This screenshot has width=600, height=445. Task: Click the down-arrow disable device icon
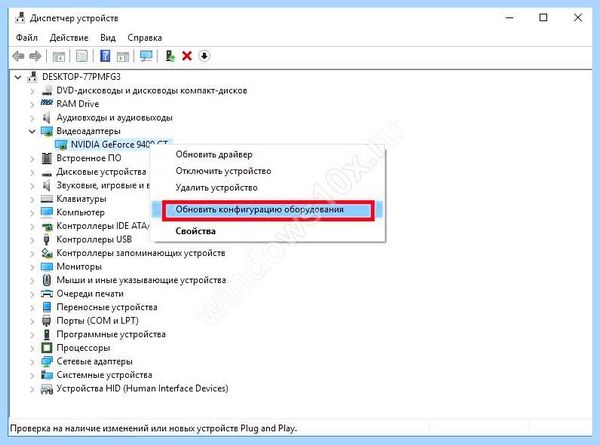click(204, 56)
